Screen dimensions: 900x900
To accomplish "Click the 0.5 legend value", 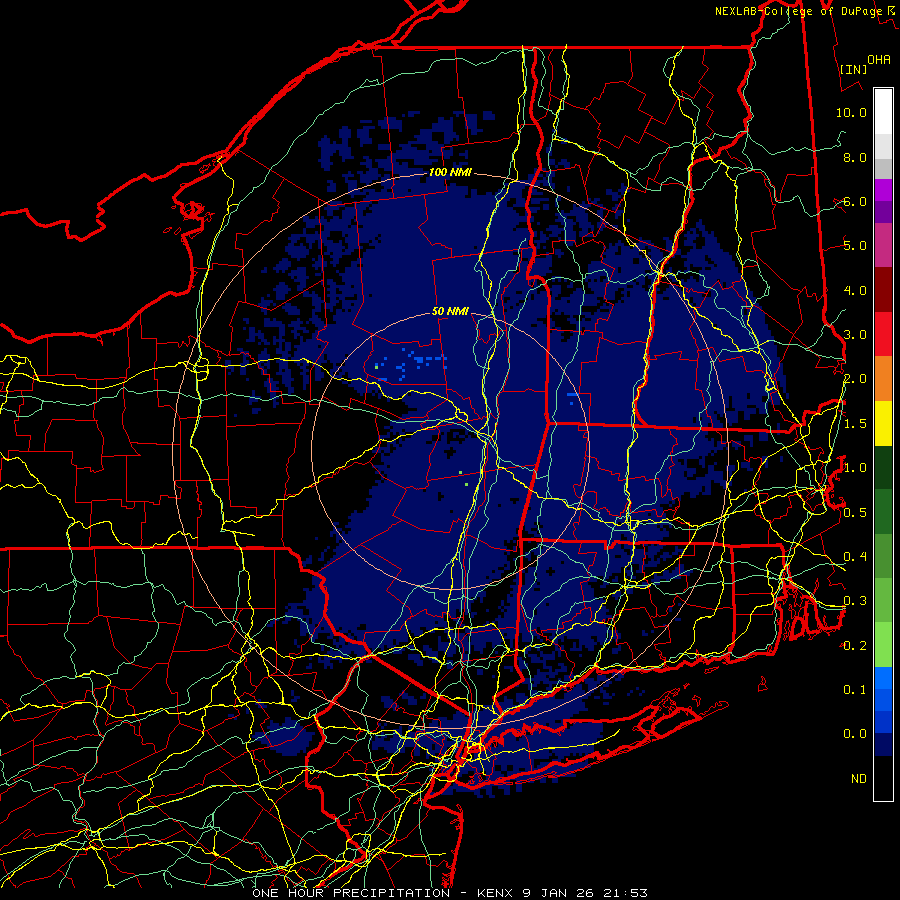I will coord(855,512).
